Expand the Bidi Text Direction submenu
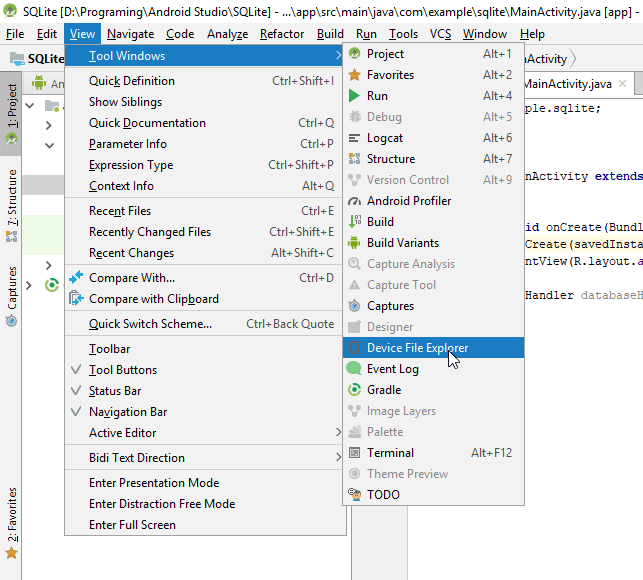Viewport: 643px width, 580px height. pos(204,457)
